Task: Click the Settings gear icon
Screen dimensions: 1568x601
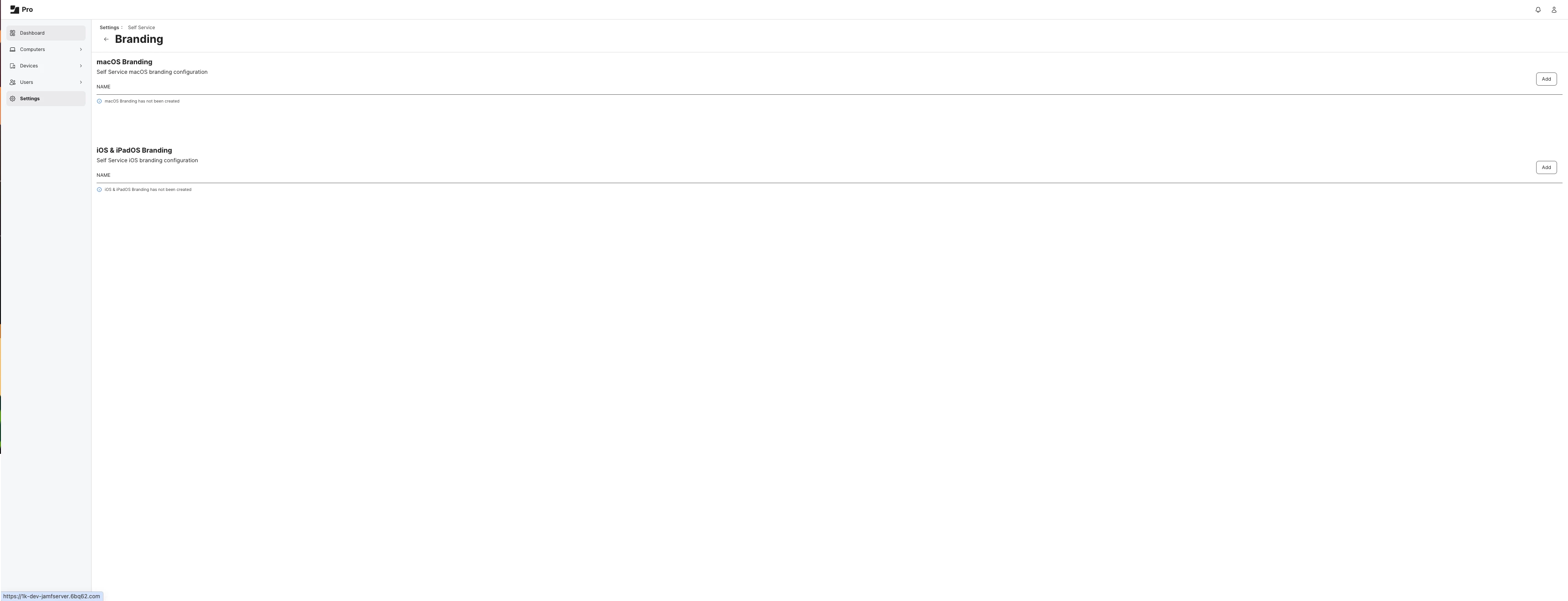Action: point(13,98)
